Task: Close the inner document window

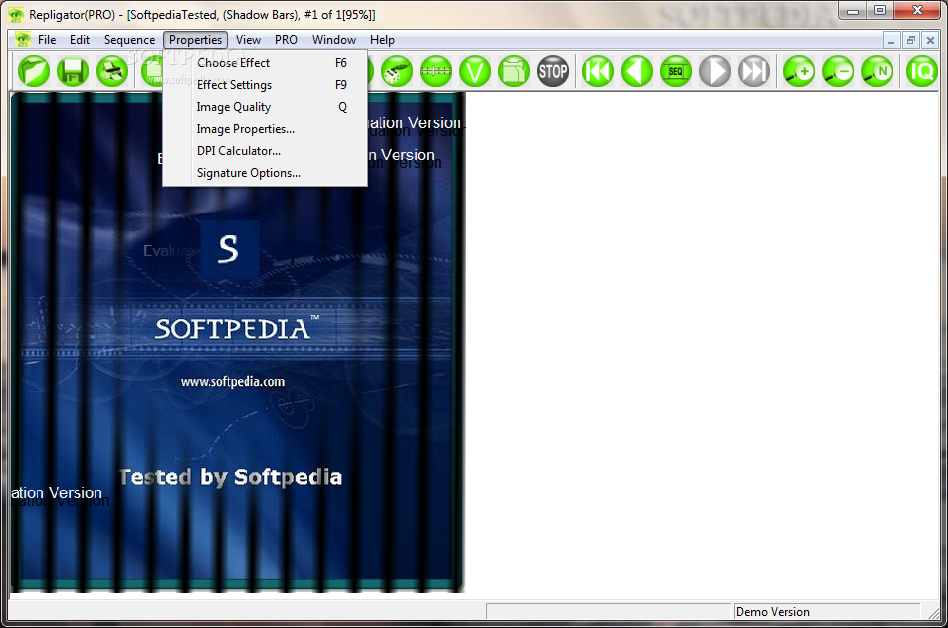Action: [x=930, y=40]
